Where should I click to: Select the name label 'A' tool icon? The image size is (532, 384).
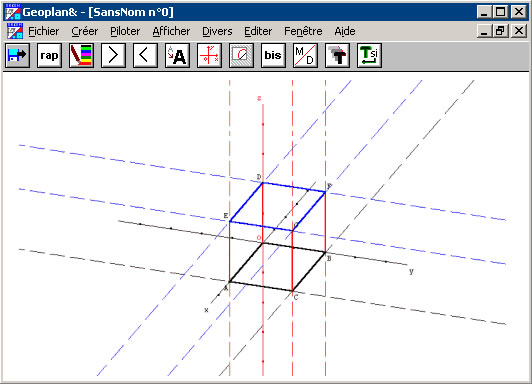click(x=177, y=55)
